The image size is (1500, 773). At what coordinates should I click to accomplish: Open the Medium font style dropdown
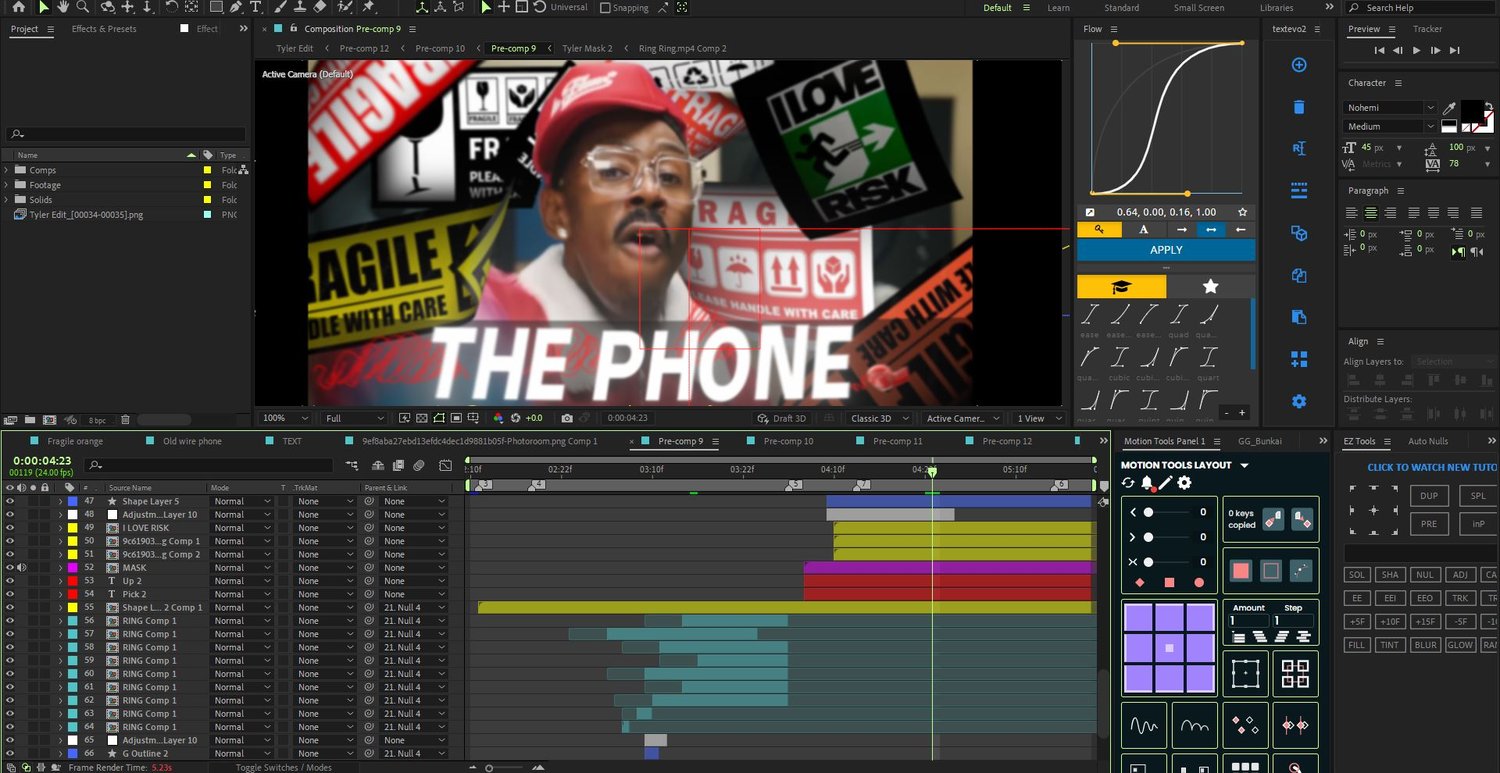[x=1391, y=127]
